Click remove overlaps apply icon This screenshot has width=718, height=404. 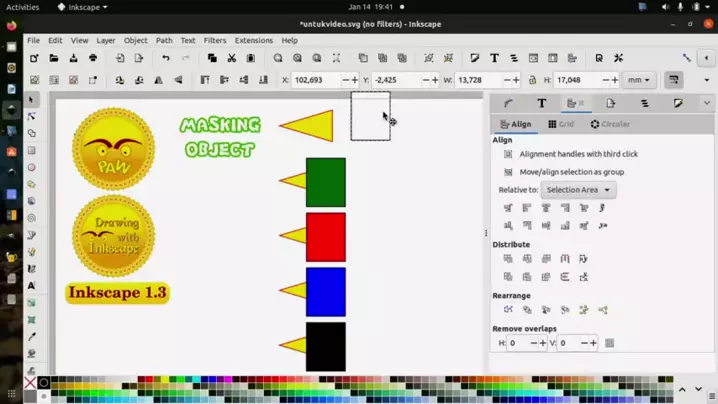609,343
